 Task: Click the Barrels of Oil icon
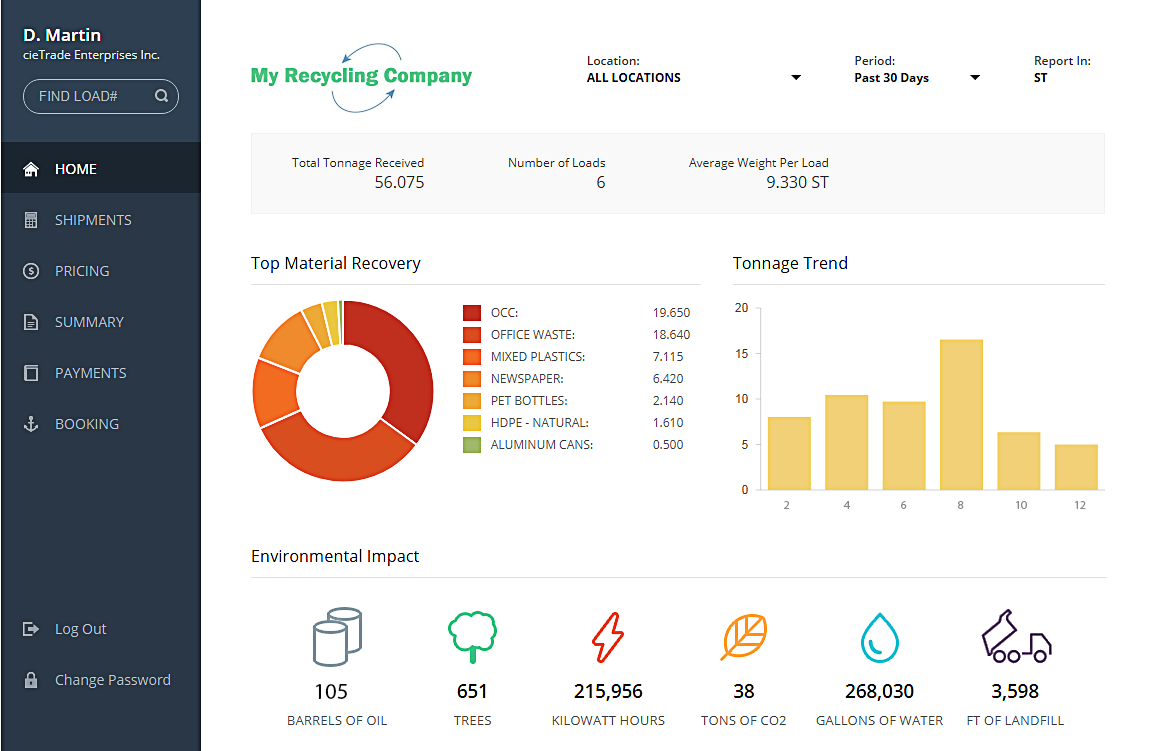coord(337,637)
